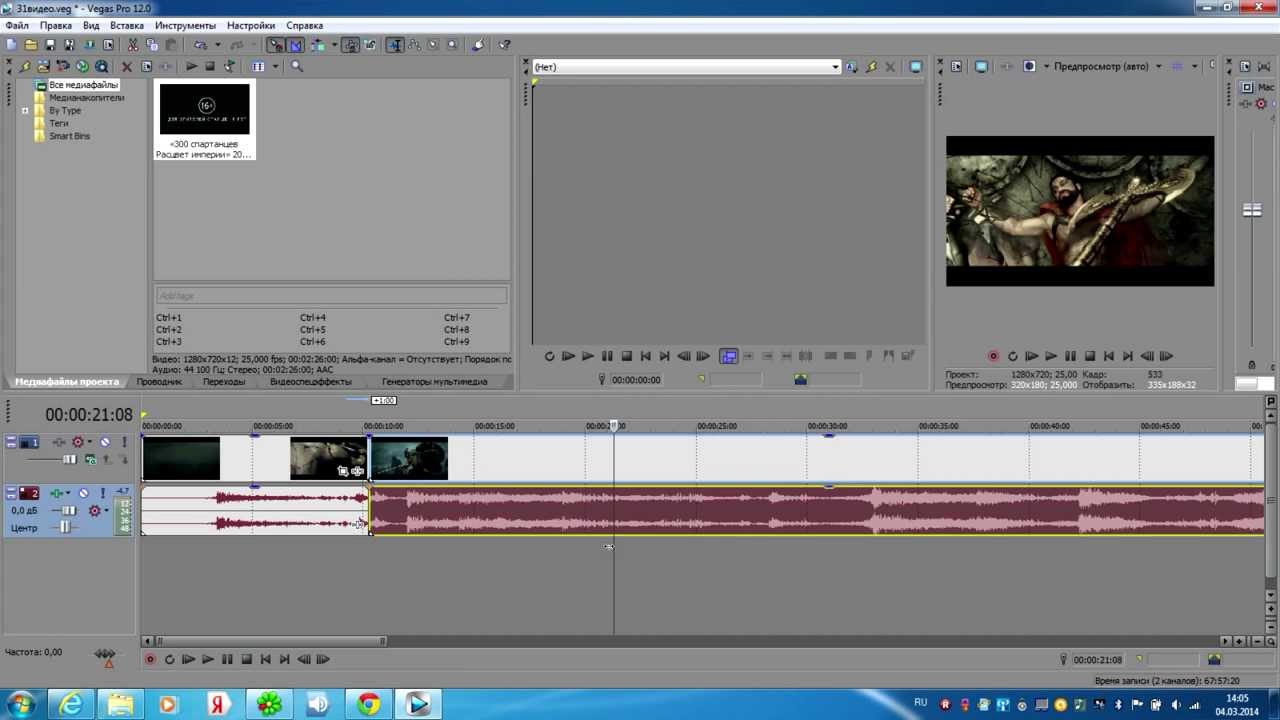Click the New project toolbar icon
This screenshot has height=720, width=1280.
10,45
